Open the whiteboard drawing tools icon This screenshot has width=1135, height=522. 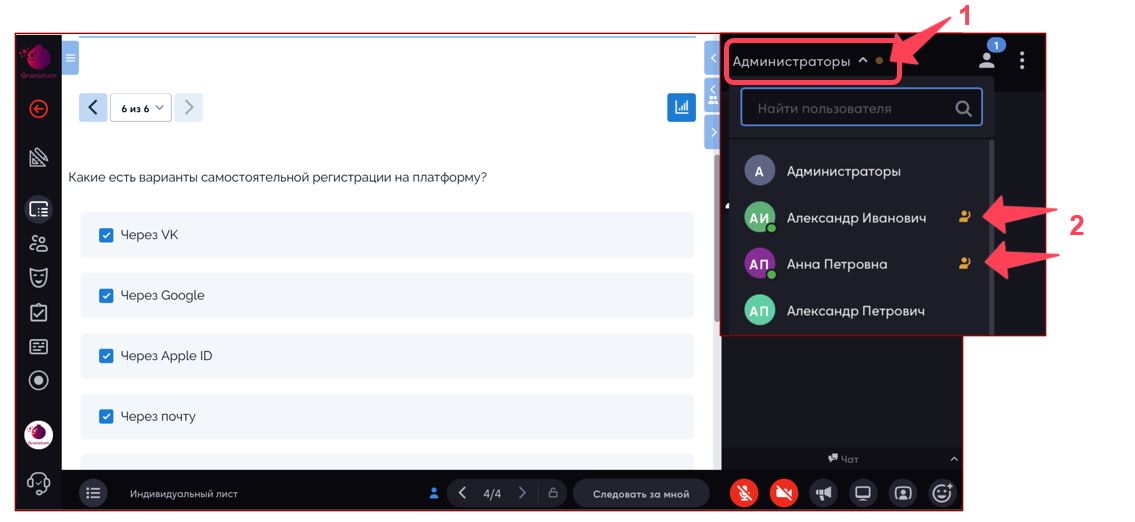point(38,157)
